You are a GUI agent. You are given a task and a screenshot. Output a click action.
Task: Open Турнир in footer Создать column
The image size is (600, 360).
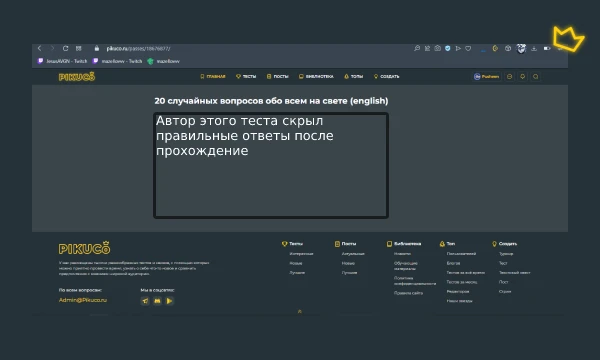(x=506, y=254)
